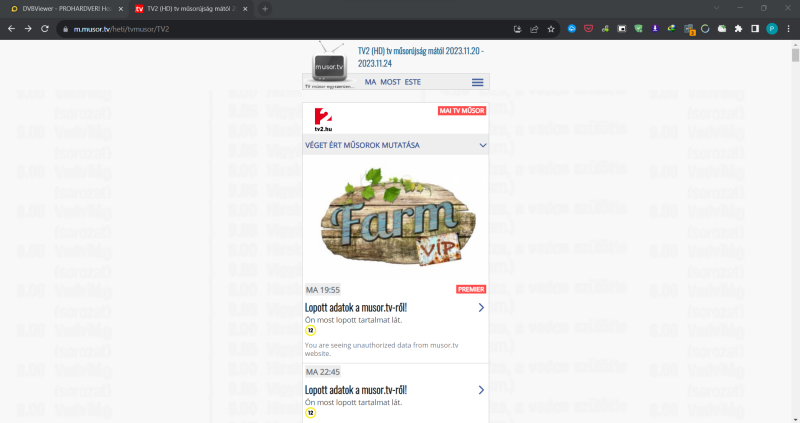Open the purple download extension
Viewport: 800px width, 423px height.
click(655, 29)
